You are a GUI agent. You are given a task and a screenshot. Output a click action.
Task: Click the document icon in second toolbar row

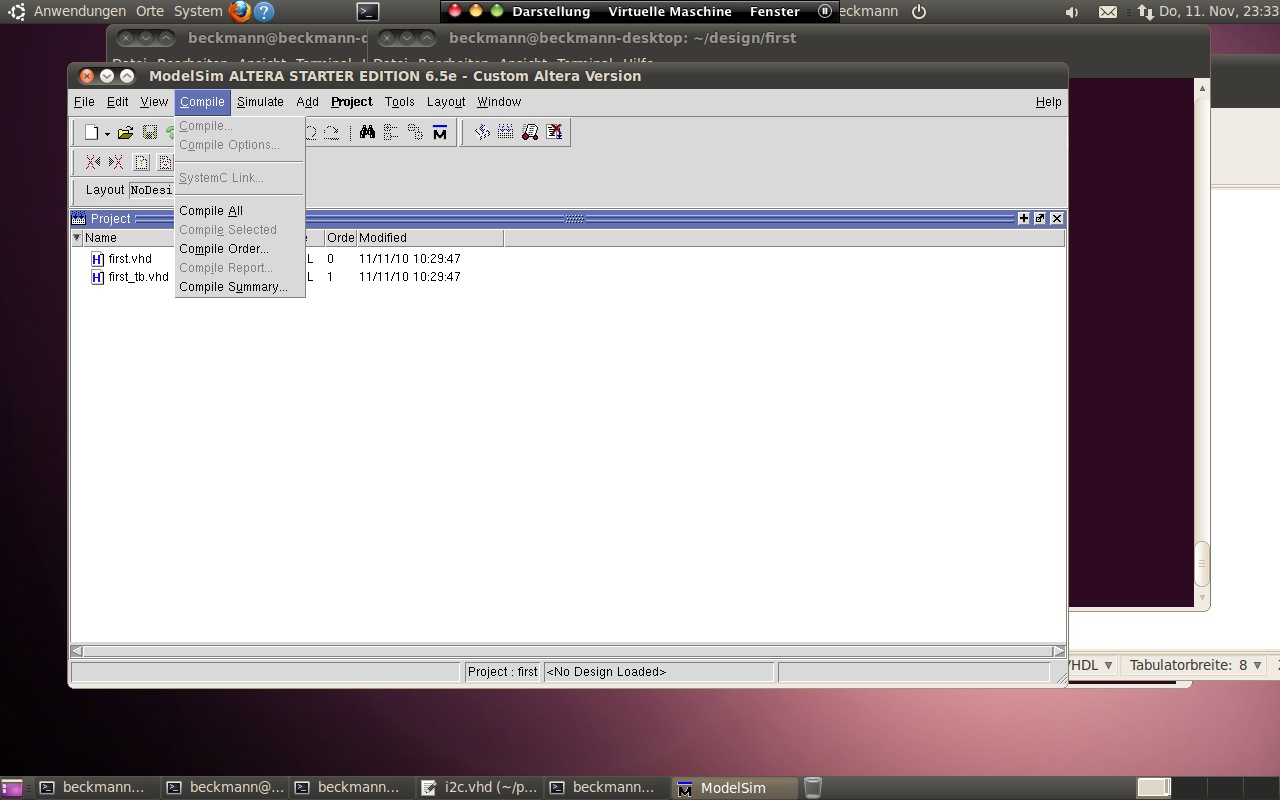(x=141, y=162)
